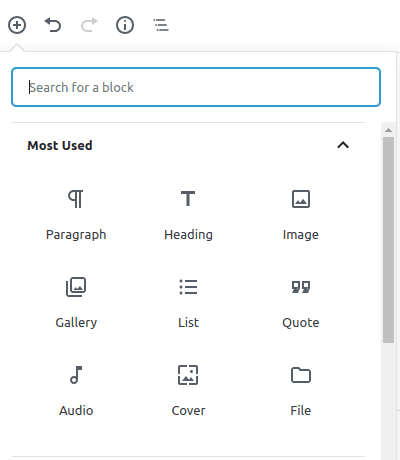Focus the Search for a block field

[196, 87]
